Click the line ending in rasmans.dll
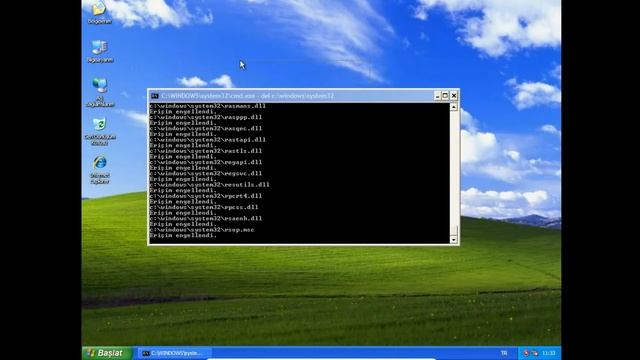The height and width of the screenshot is (360, 640). 207,106
